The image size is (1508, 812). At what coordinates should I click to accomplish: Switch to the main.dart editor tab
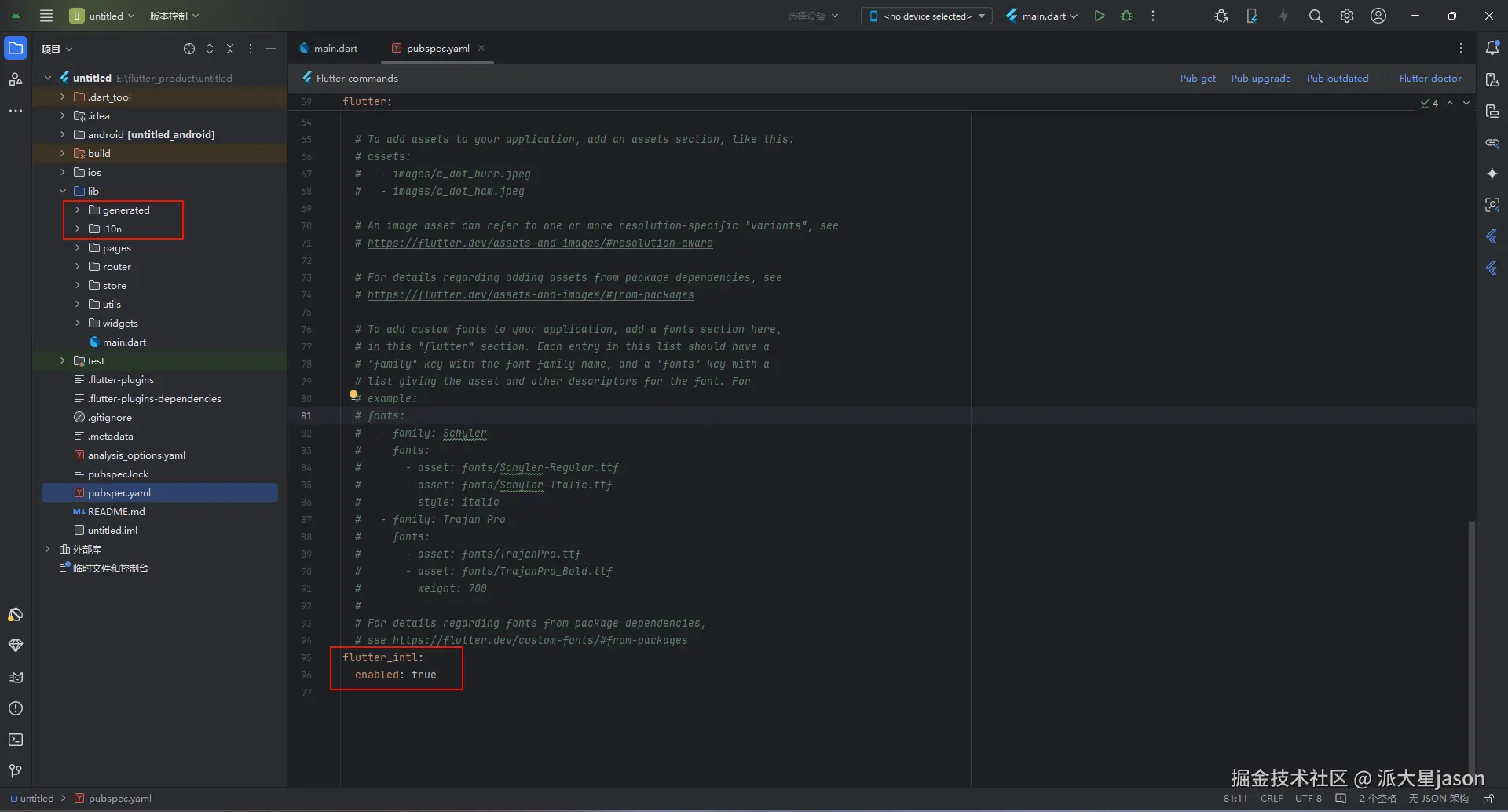(x=335, y=49)
